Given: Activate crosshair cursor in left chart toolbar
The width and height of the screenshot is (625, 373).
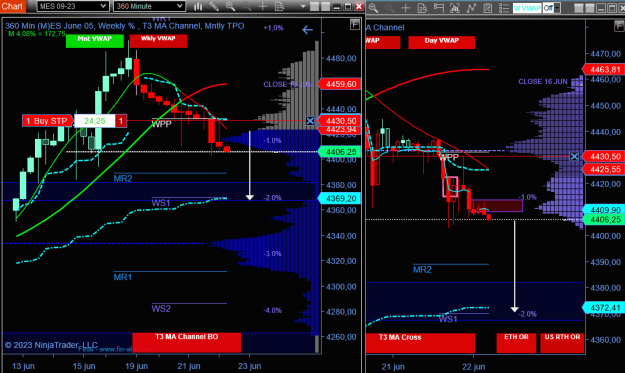Looking at the screenshot, I should click(262, 6).
